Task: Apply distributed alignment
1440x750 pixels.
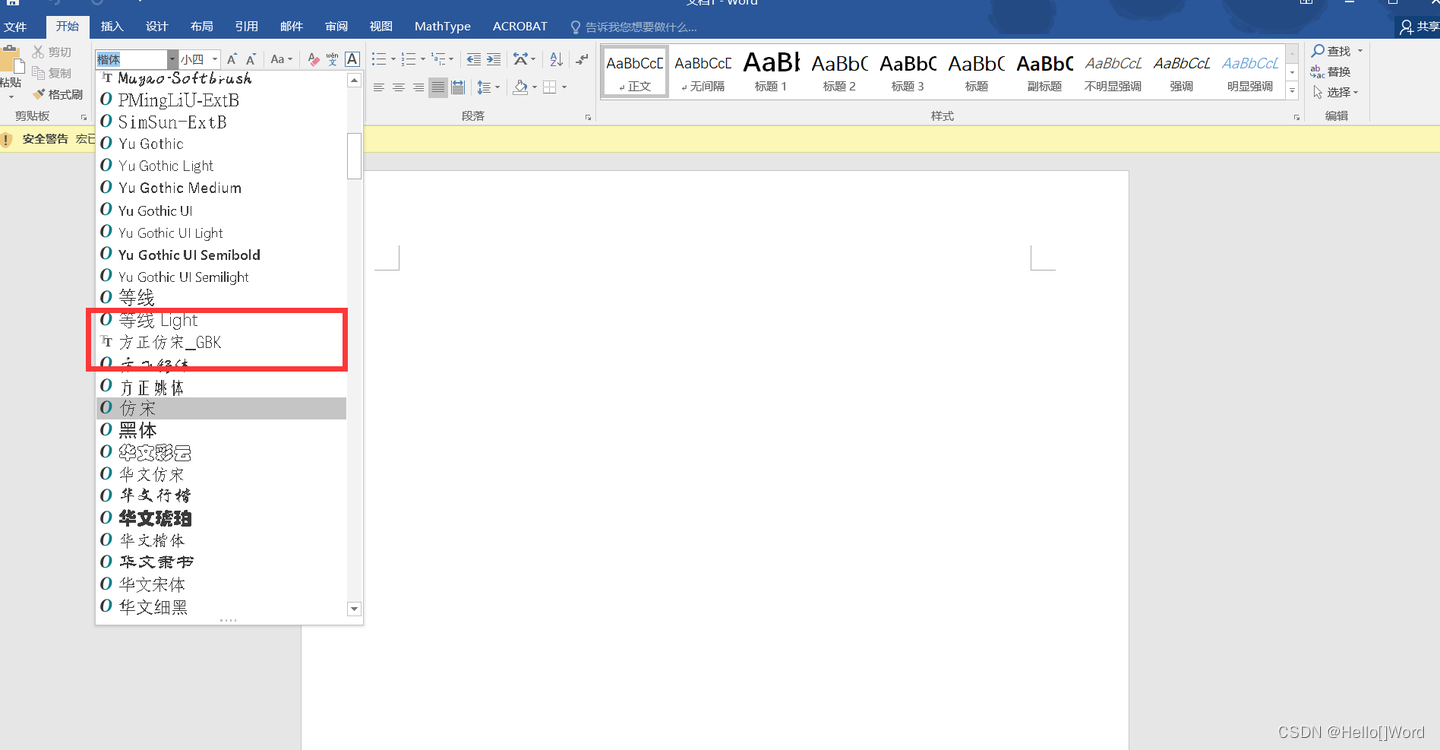Action: coord(458,87)
